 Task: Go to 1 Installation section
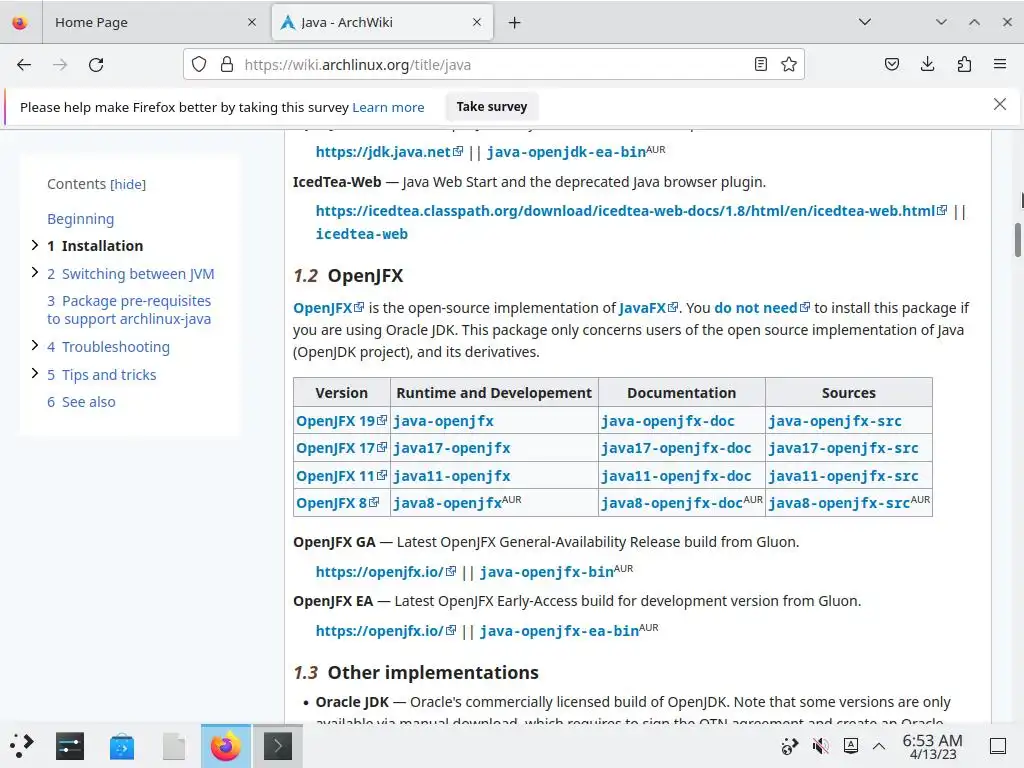coord(95,246)
